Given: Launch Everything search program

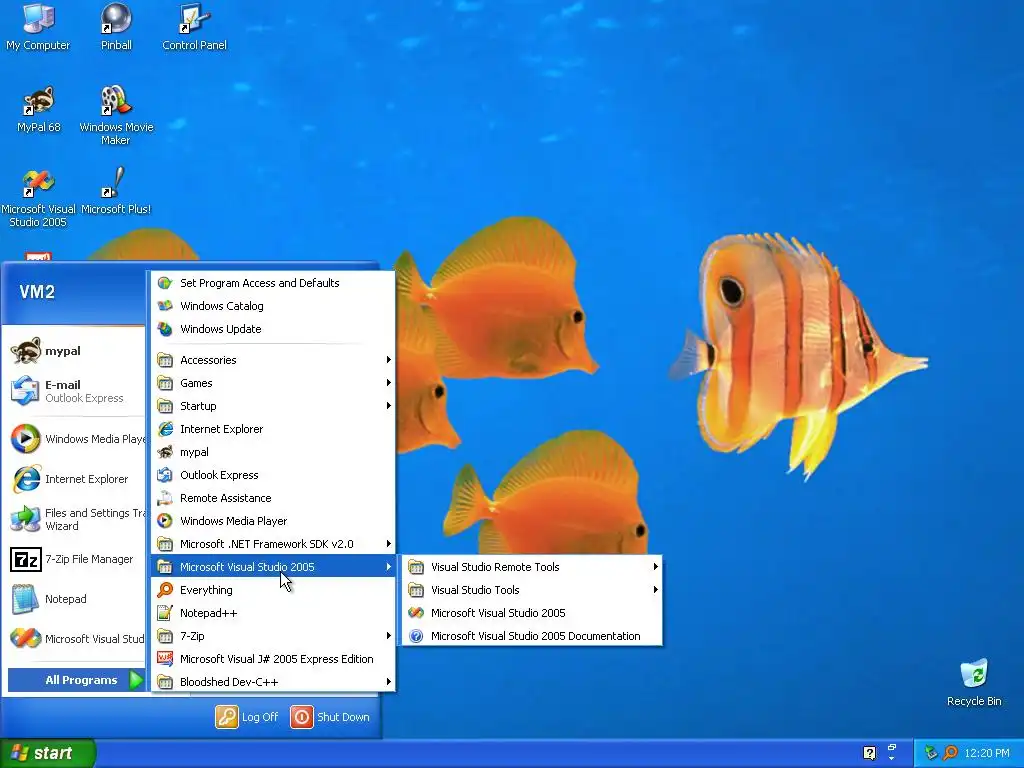Looking at the screenshot, I should click(273, 590).
